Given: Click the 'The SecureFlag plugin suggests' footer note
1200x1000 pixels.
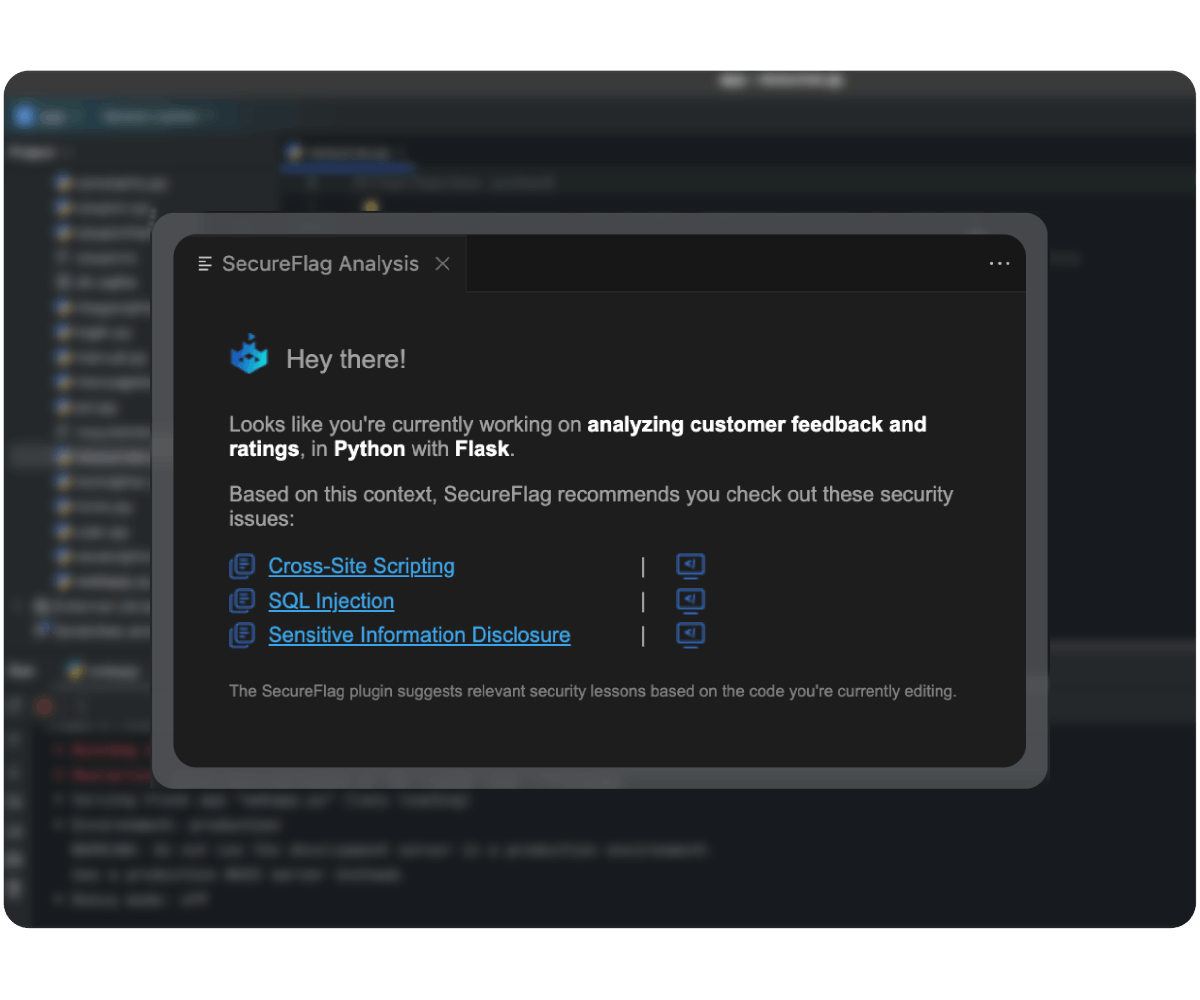Looking at the screenshot, I should (593, 691).
